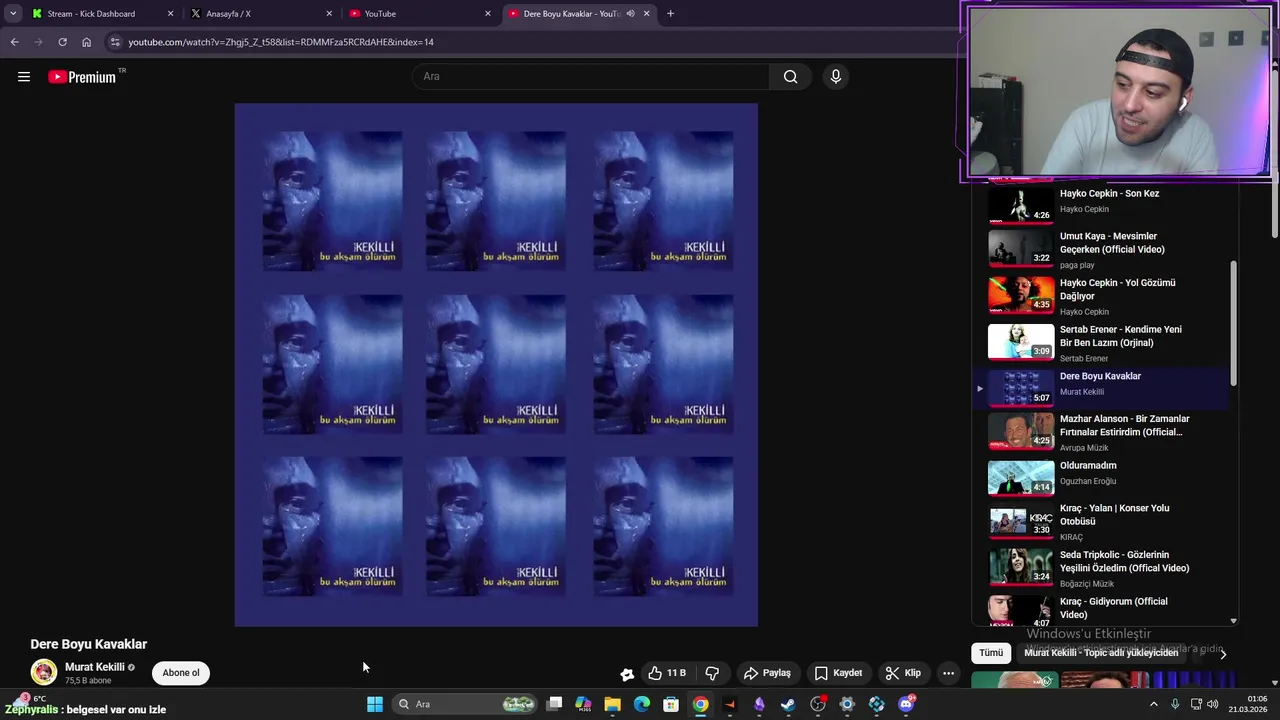This screenshot has width=1280, height=720.
Task: Expand hidden system tray icons
Action: coord(1153,704)
